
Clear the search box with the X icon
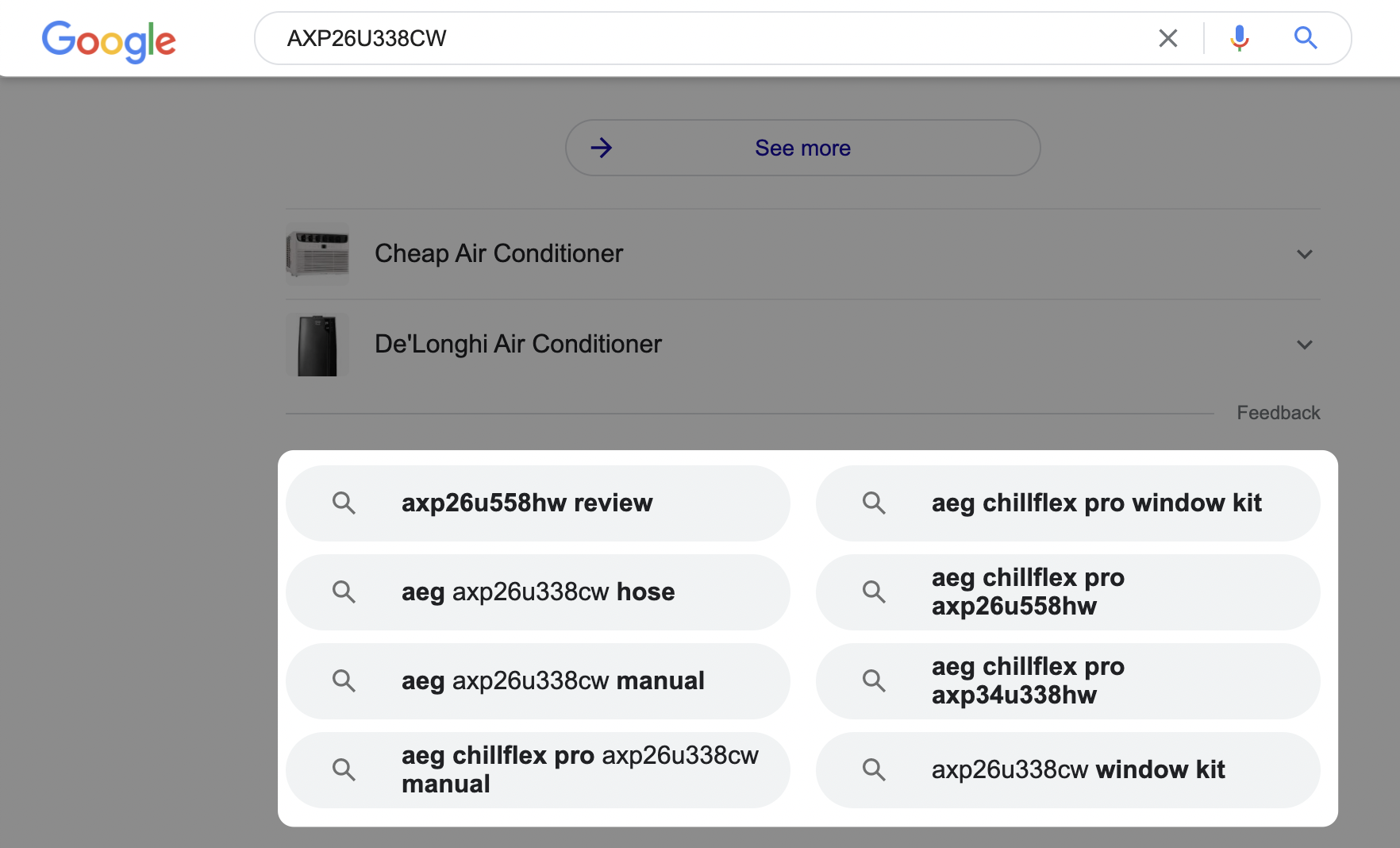(1167, 38)
